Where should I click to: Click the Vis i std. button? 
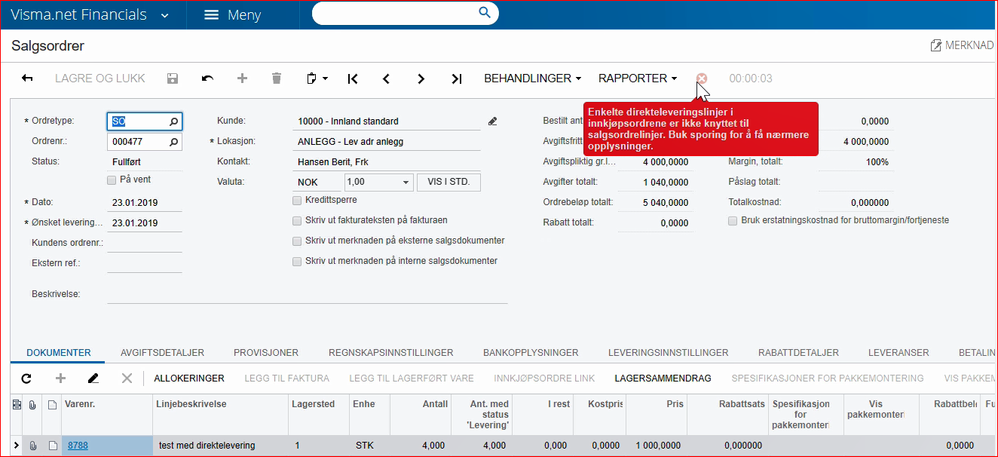(448, 182)
